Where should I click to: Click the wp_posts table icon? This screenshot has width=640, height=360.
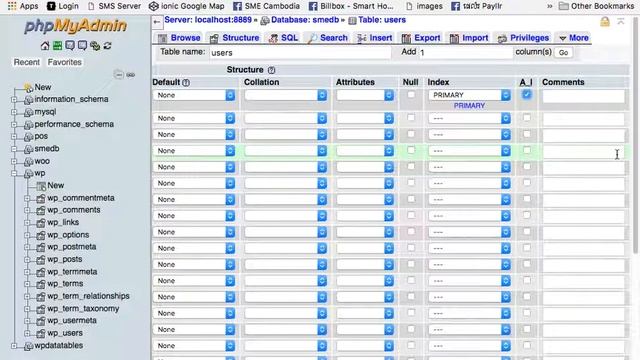41,260
